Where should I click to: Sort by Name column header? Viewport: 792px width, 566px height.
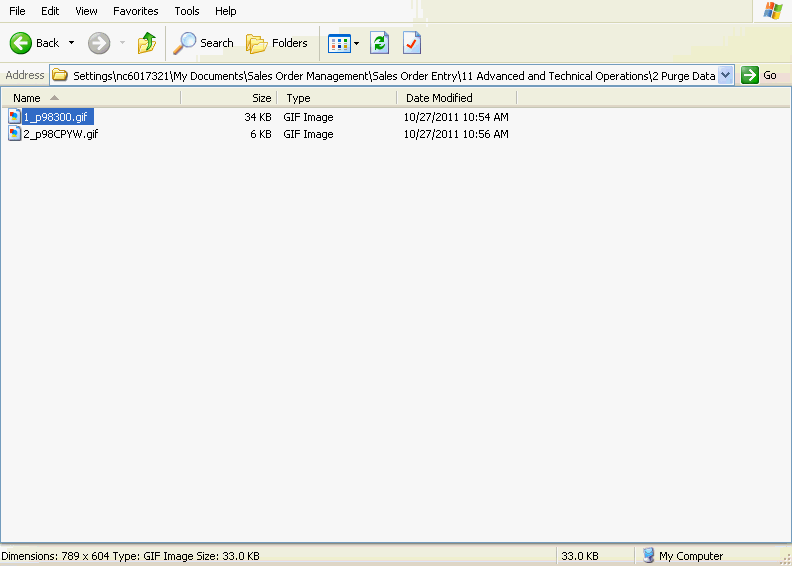(x=91, y=98)
